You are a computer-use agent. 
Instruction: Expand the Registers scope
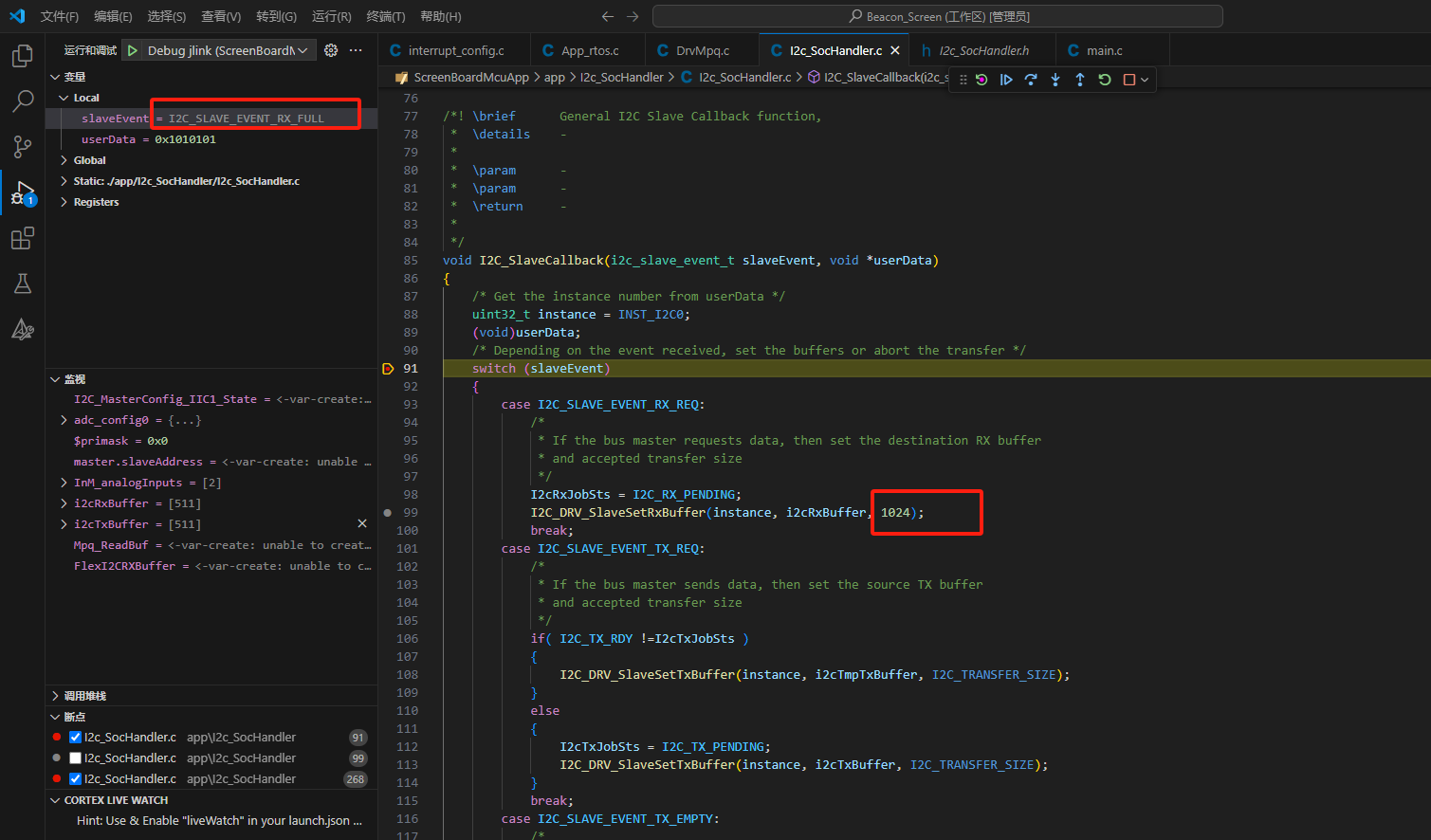tap(64, 202)
